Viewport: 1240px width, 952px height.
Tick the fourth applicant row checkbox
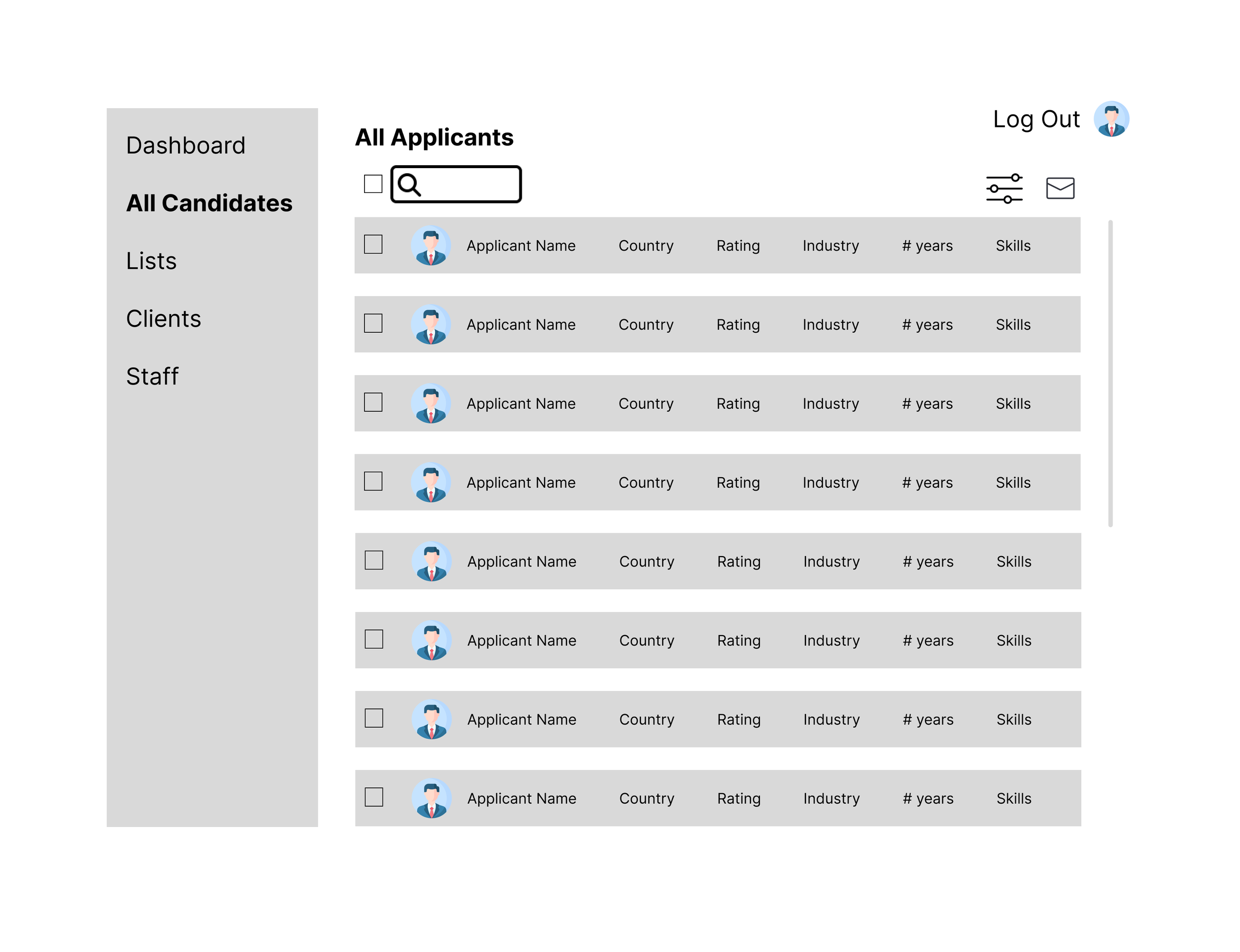coord(372,481)
